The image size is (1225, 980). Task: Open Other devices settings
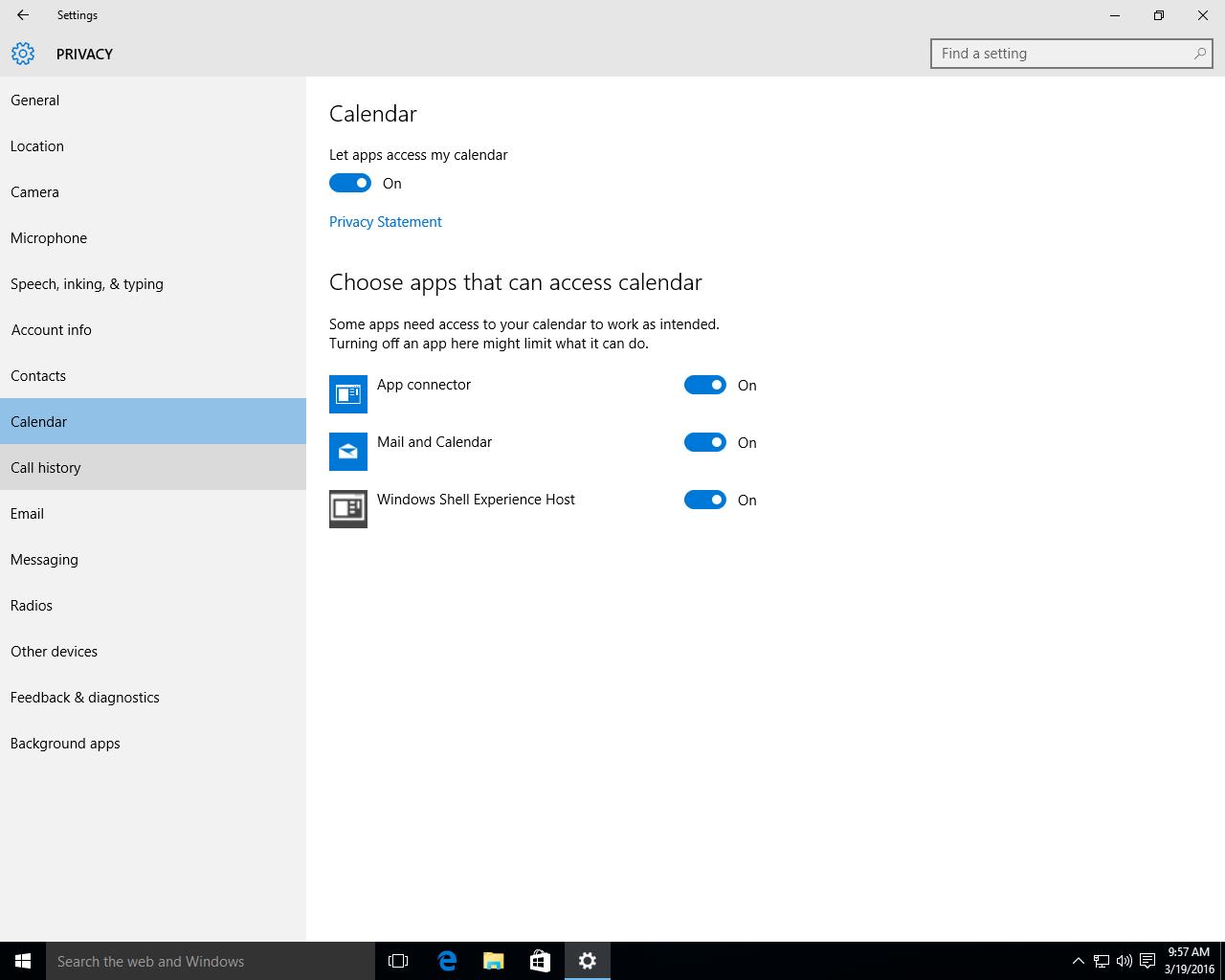coord(153,651)
